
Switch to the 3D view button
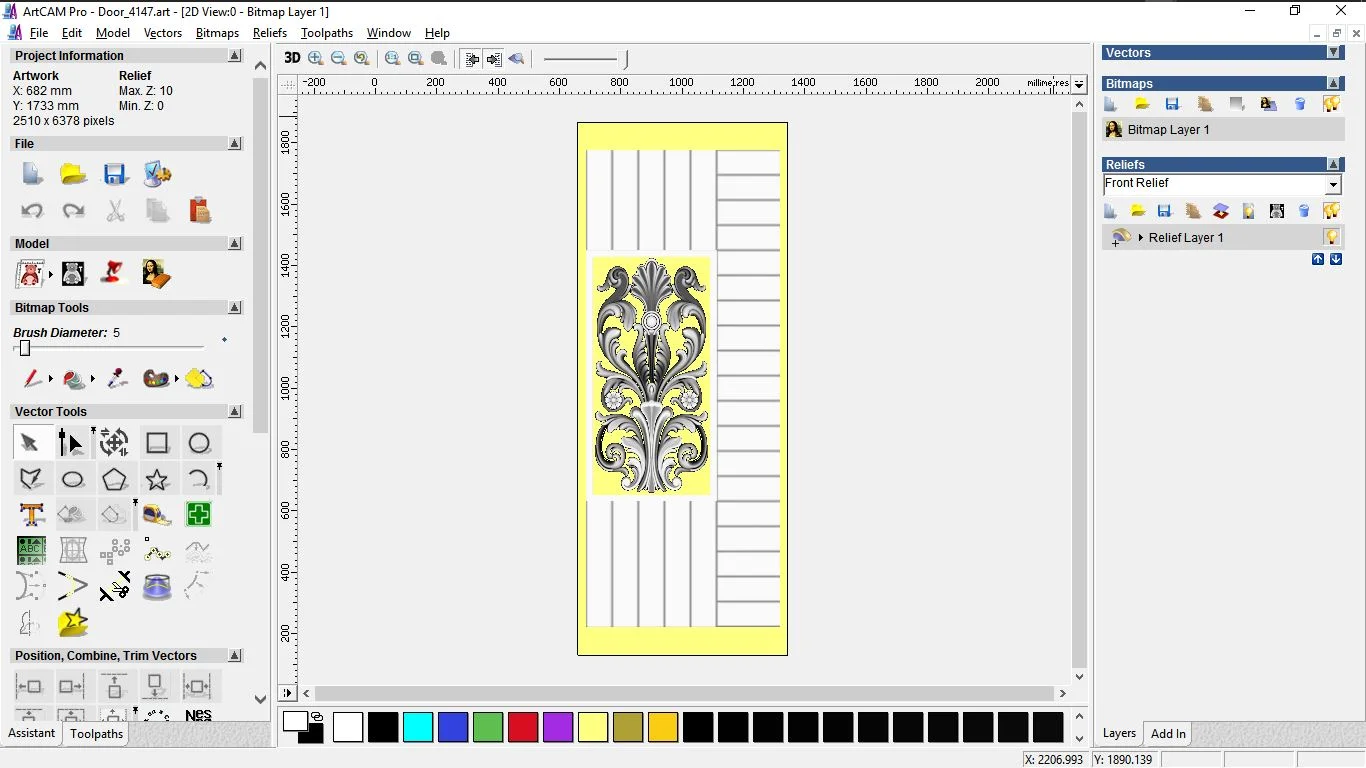(292, 58)
